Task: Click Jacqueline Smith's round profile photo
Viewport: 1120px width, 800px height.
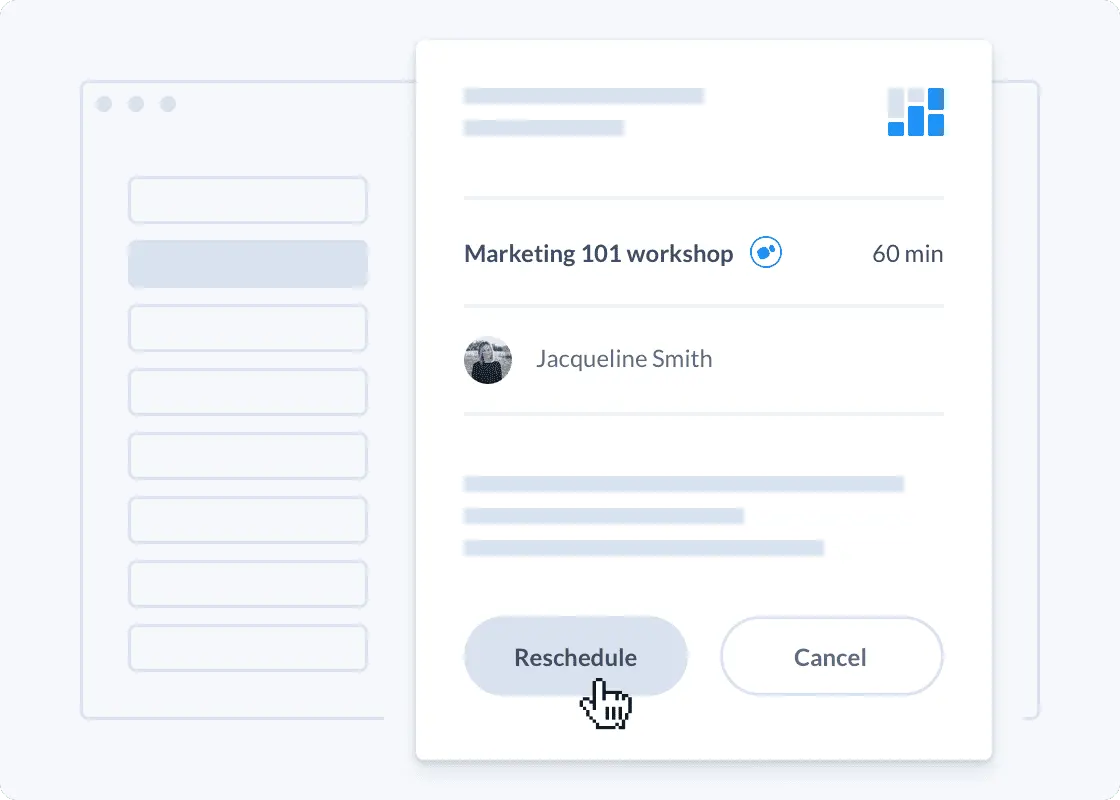Action: 488,360
